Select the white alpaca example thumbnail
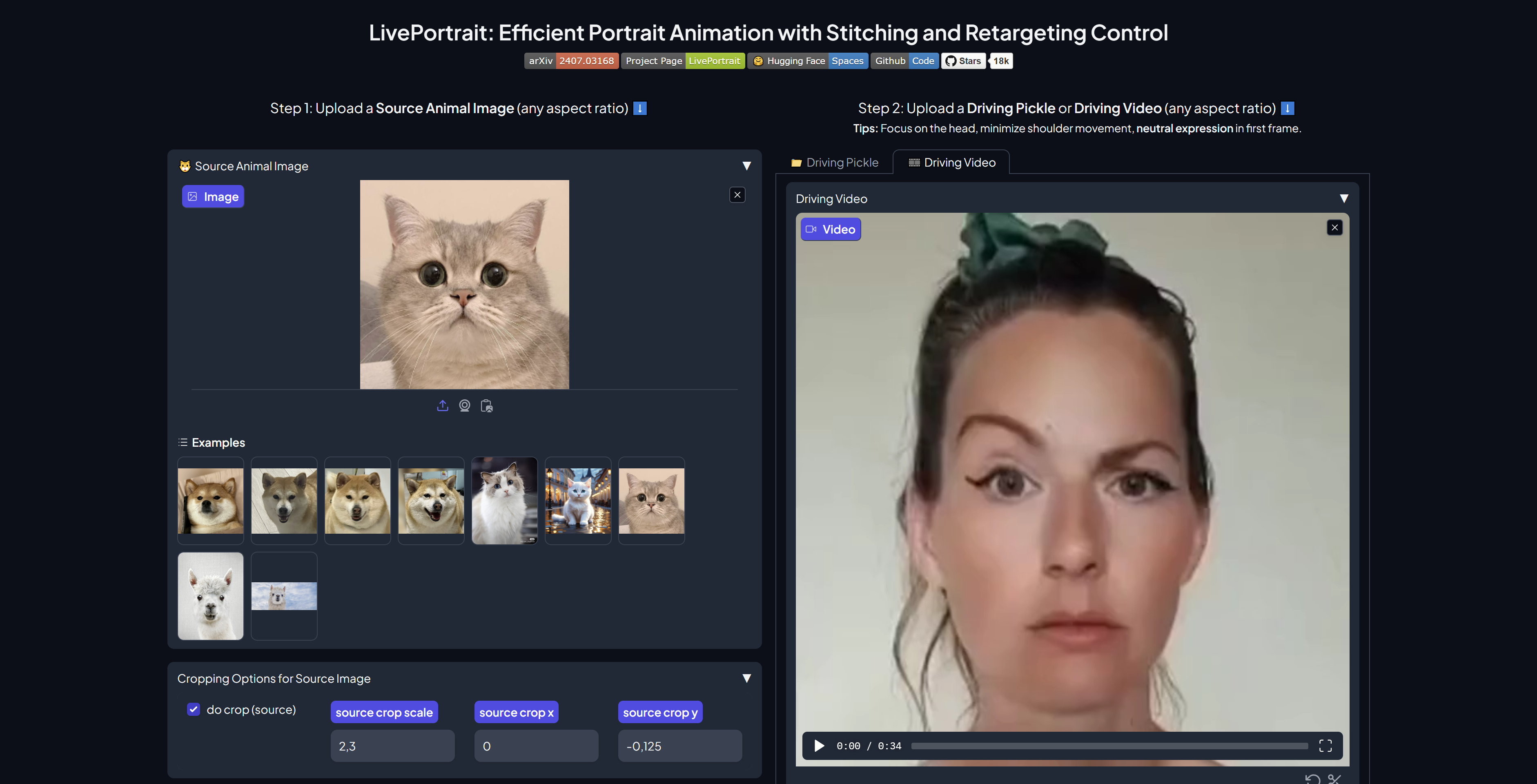Viewport: 1537px width, 784px height. [x=211, y=596]
